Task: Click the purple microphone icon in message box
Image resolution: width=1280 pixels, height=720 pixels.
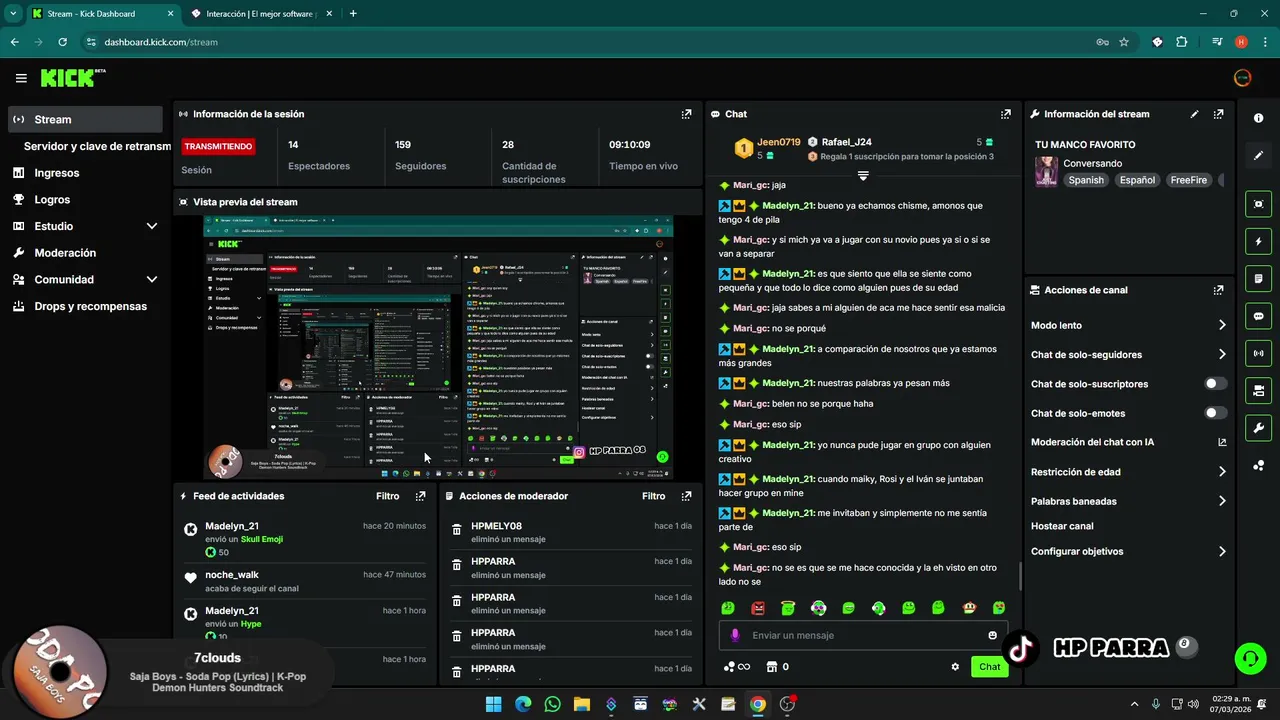Action: (735, 635)
